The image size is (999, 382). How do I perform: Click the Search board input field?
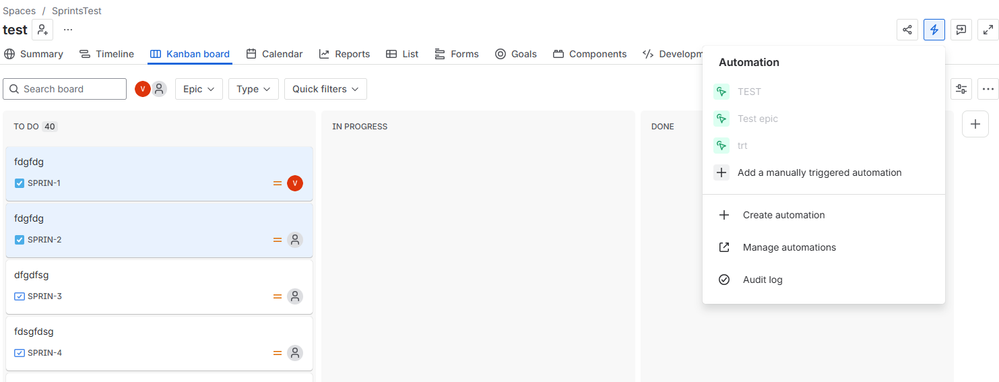[64, 89]
